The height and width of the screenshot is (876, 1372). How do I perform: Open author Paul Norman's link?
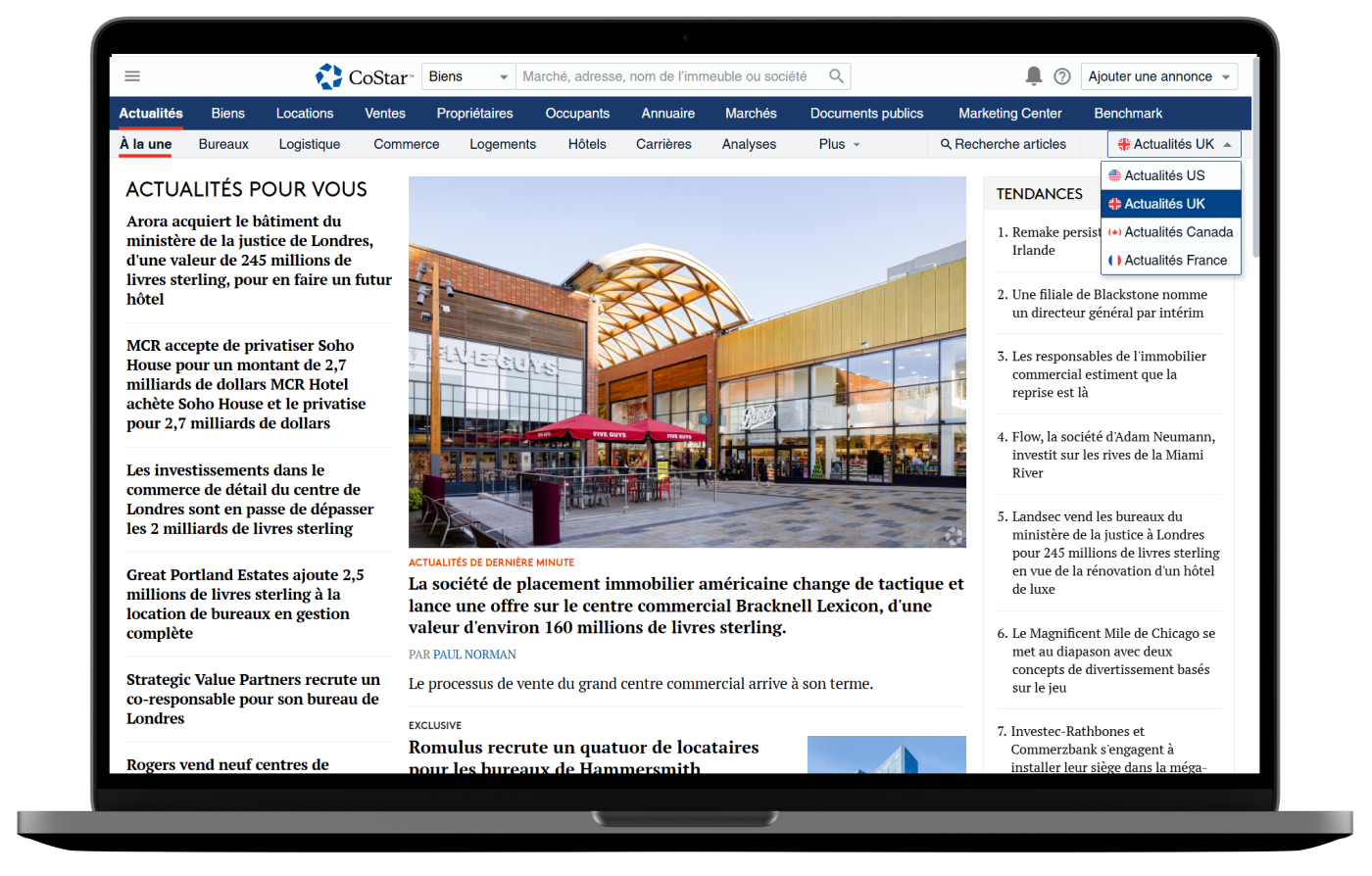tap(474, 655)
